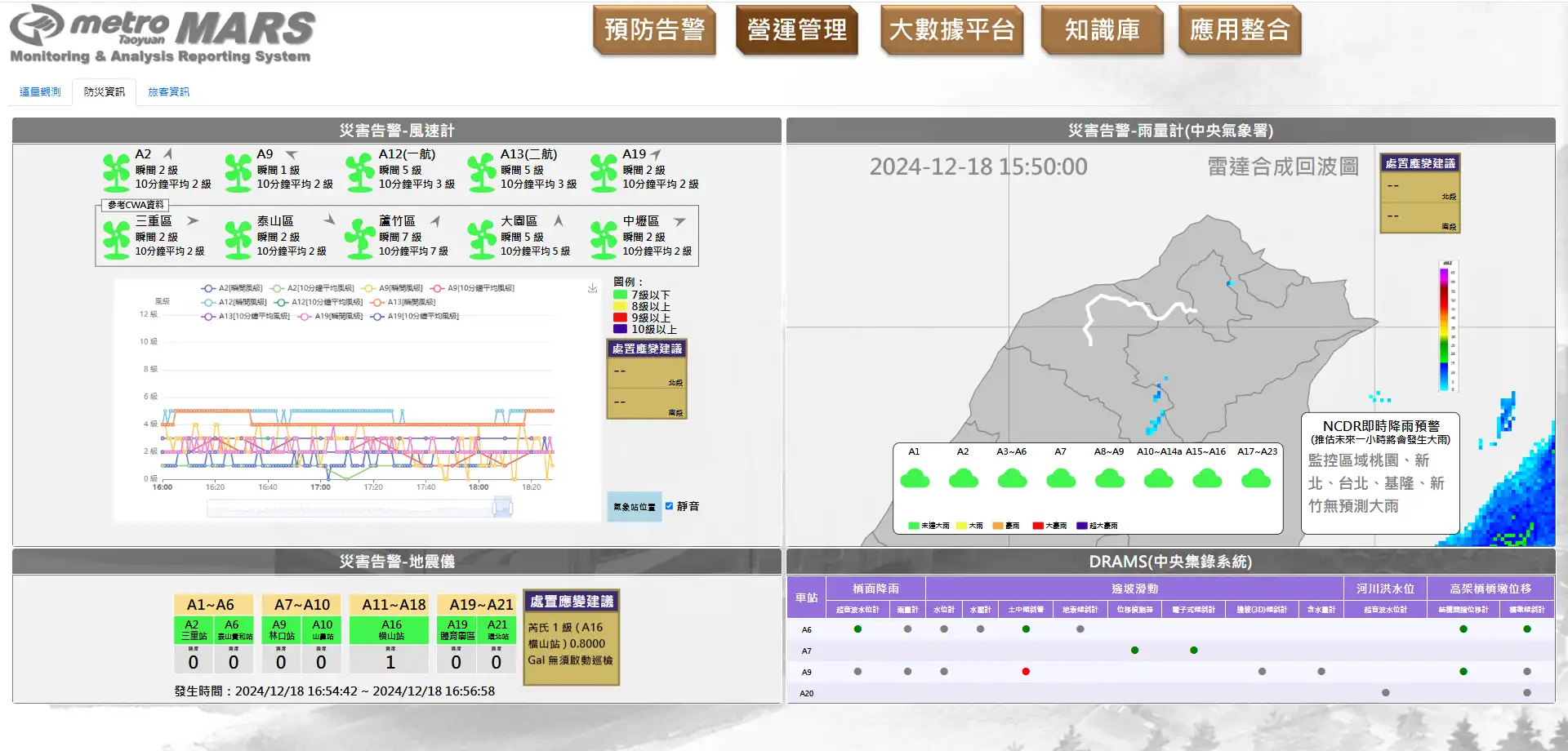1568x751 pixels.
Task: Click the A20 station row label
Action: coord(806,693)
